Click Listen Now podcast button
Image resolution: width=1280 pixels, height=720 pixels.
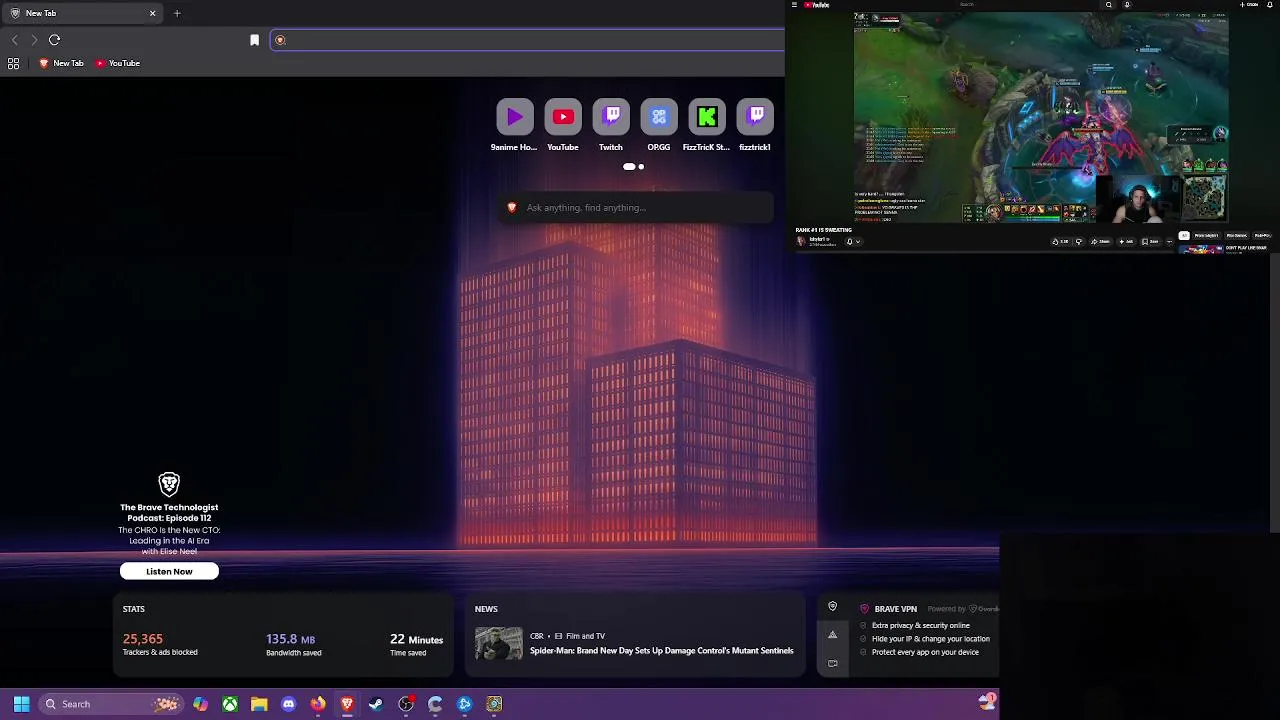click(169, 571)
